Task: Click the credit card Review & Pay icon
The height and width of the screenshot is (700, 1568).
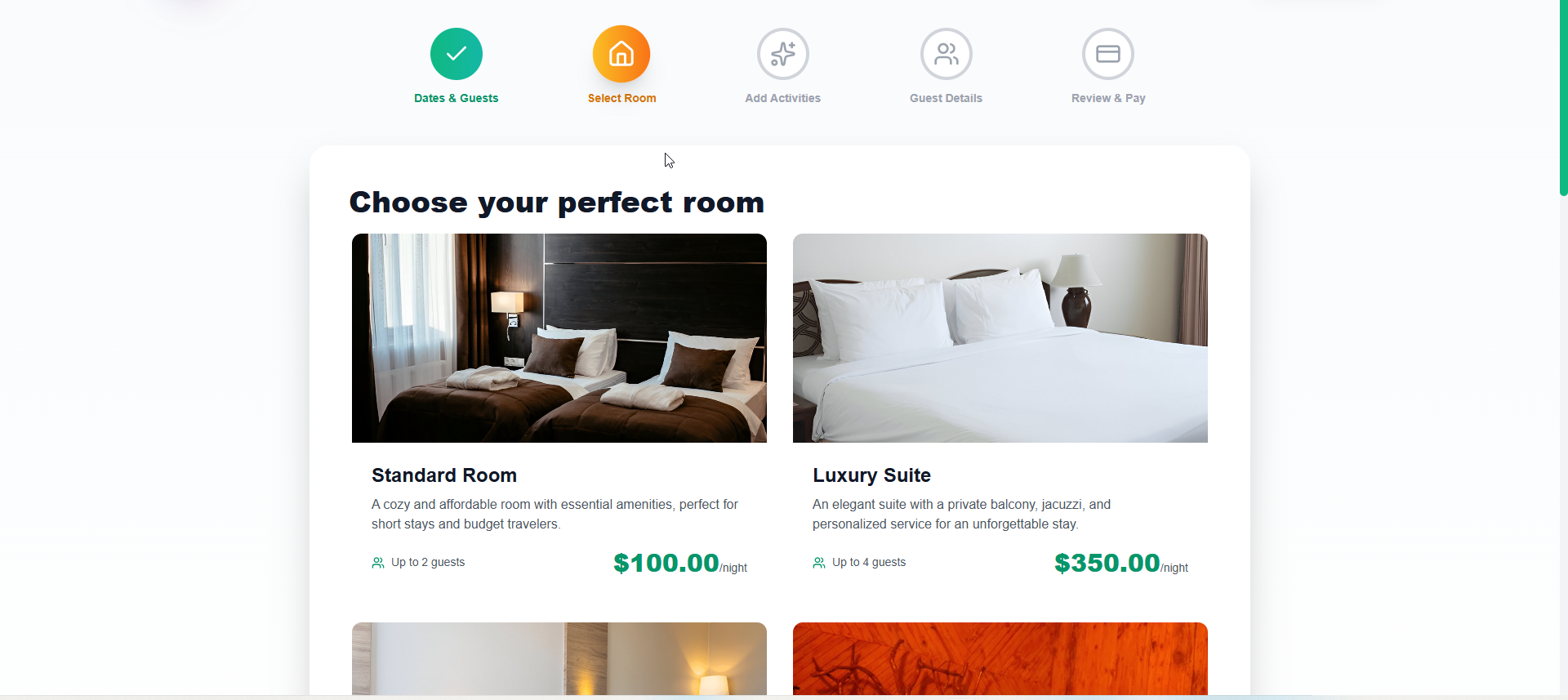Action: point(1108,54)
